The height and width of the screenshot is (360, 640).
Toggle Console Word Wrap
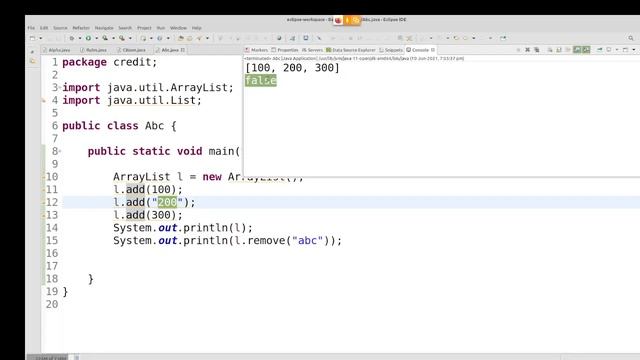[568, 50]
